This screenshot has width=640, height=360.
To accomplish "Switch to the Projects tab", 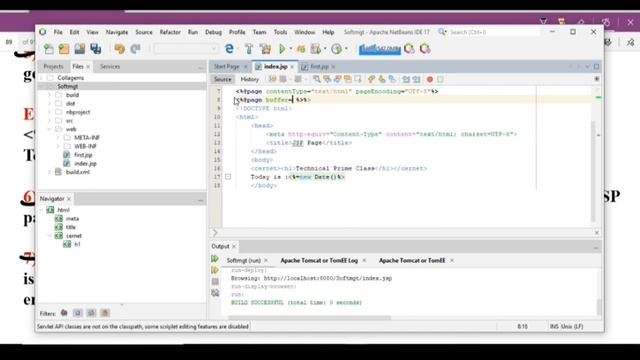I will point(53,66).
